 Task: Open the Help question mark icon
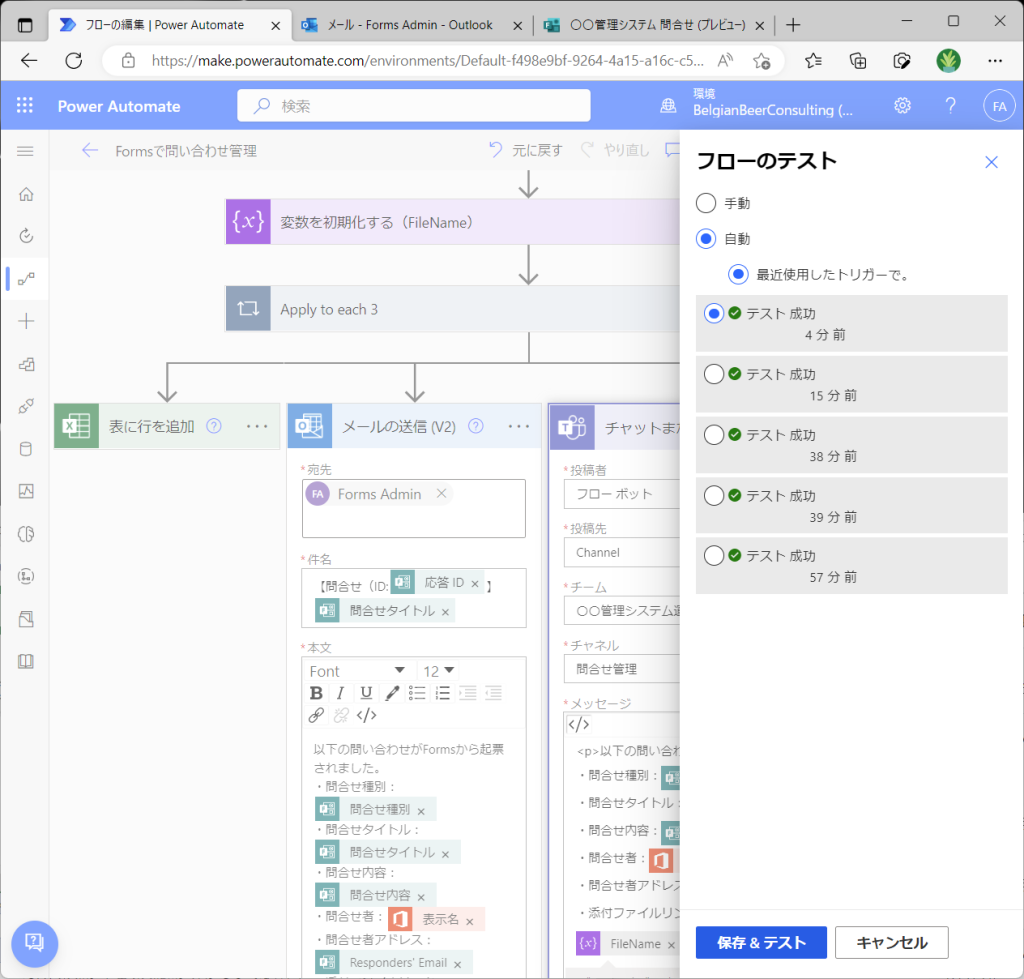pos(951,106)
